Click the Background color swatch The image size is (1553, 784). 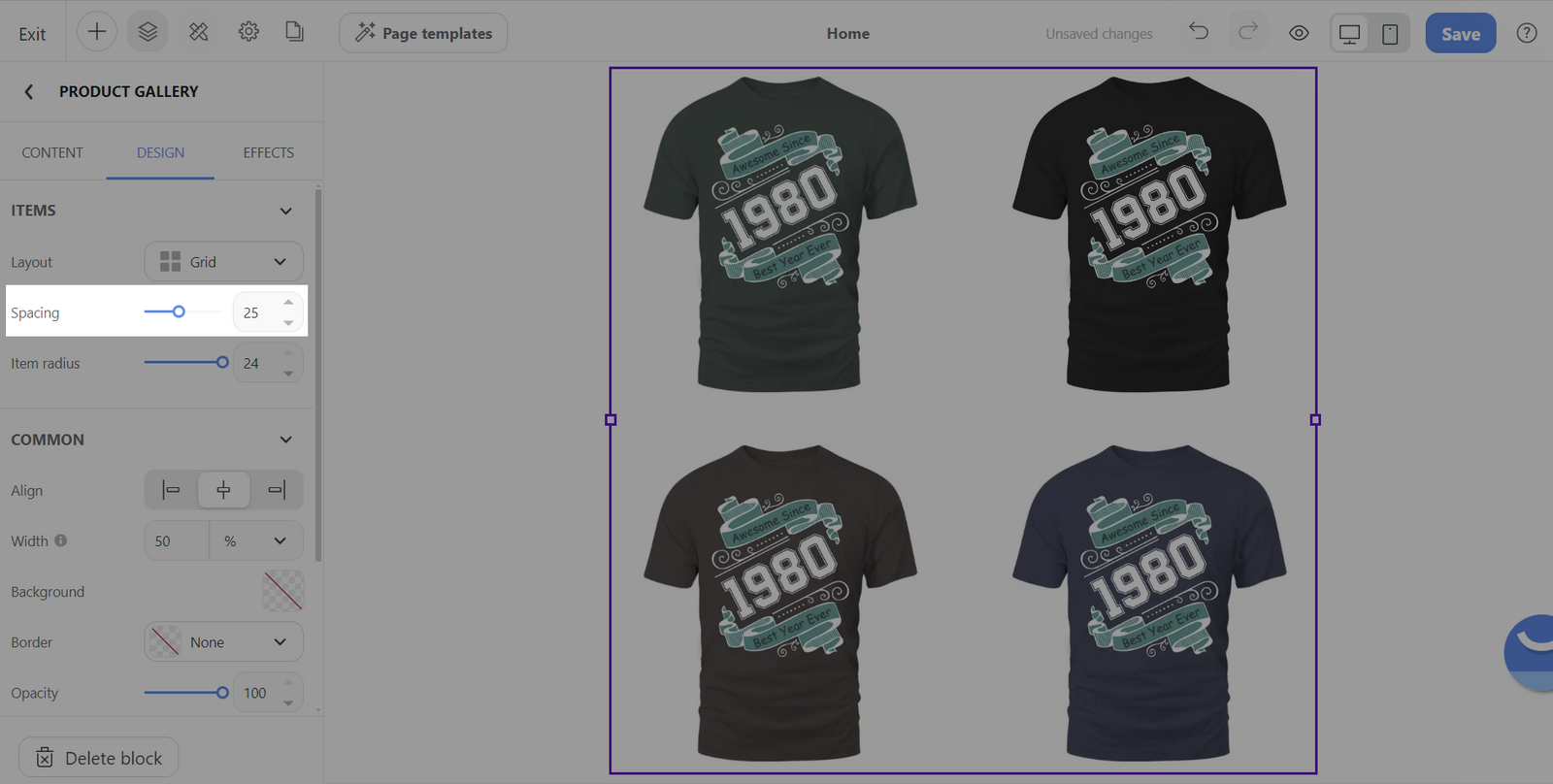[x=282, y=591]
